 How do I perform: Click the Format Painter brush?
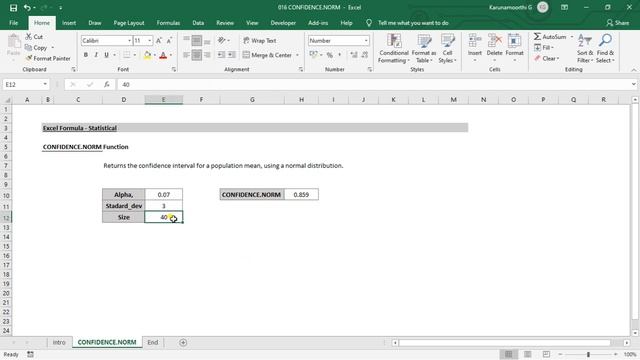(29, 58)
